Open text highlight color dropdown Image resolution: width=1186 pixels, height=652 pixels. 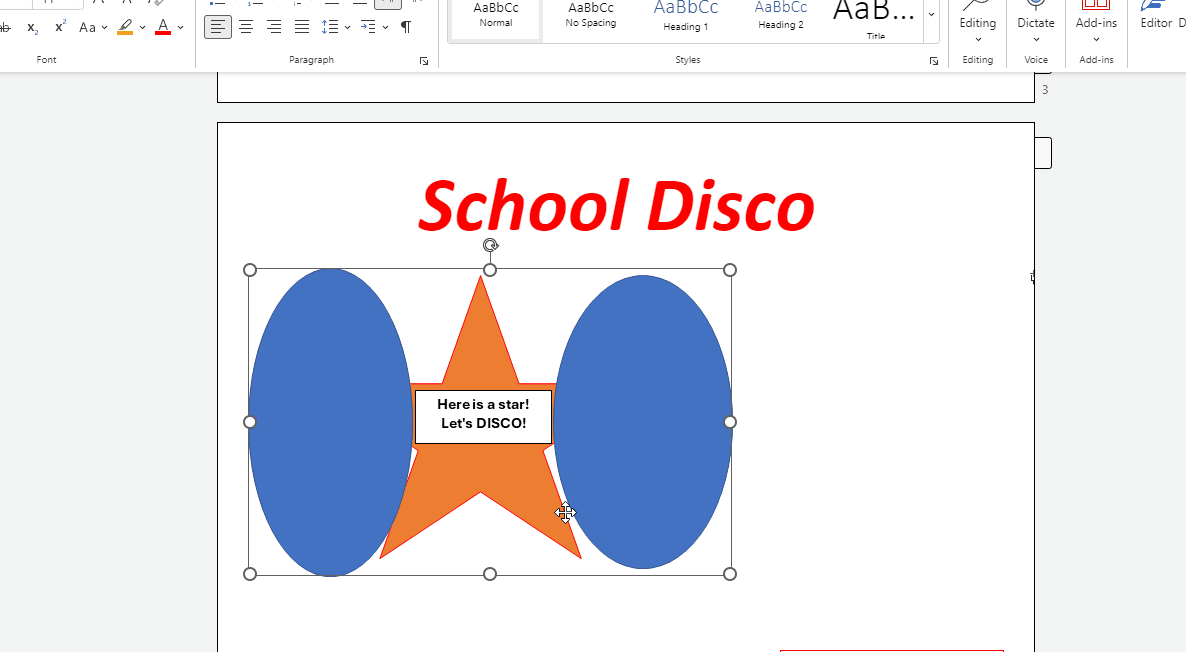(x=142, y=27)
